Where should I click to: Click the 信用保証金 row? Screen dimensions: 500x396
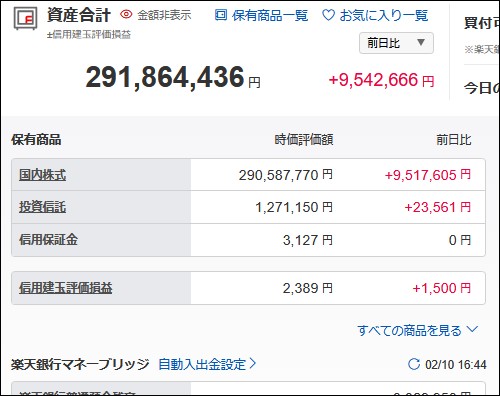(248, 240)
